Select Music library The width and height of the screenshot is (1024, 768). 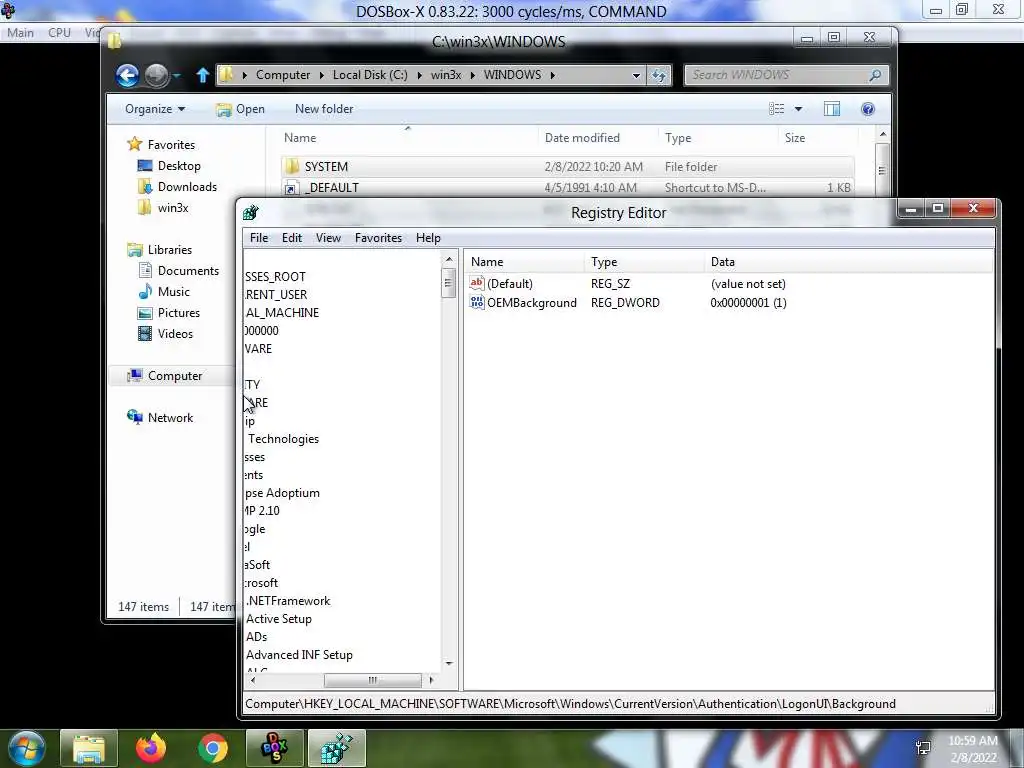click(x=165, y=292)
